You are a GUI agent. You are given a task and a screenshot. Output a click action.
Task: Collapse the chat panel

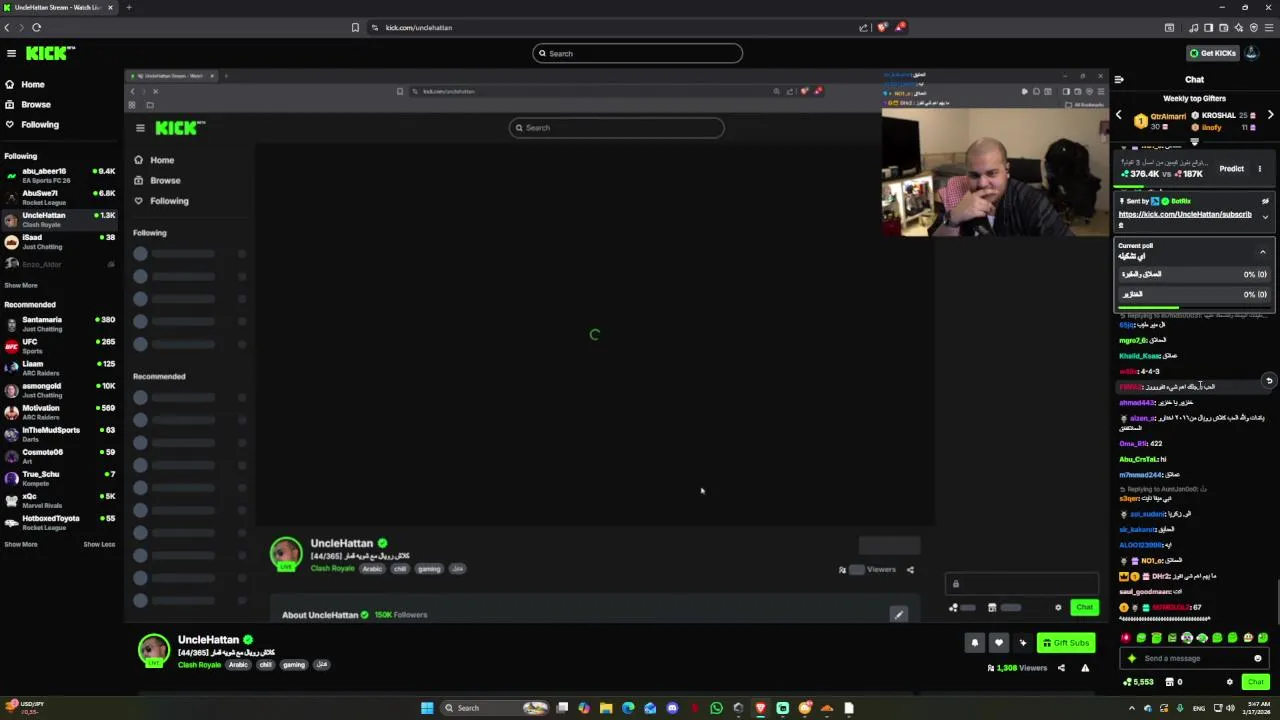point(1119,79)
